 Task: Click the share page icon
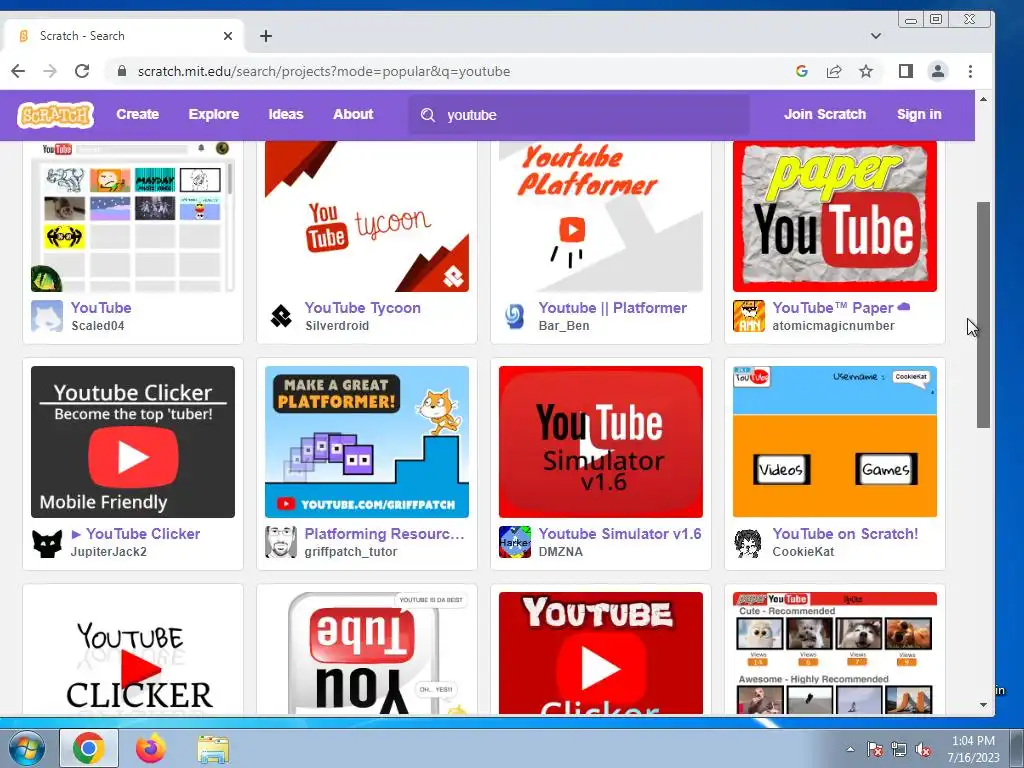tap(834, 71)
